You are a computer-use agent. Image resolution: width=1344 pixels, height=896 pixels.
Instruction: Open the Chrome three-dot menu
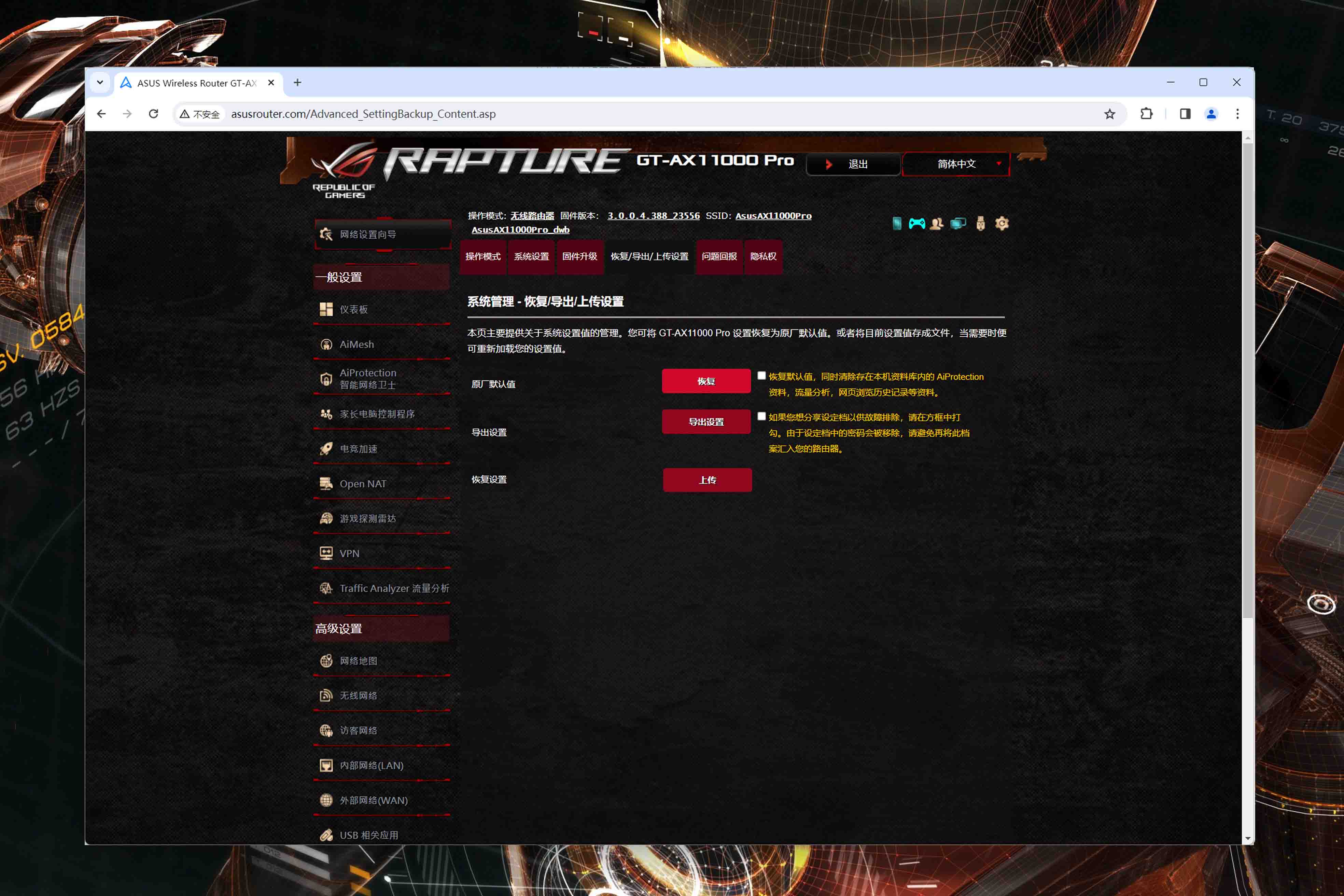pyautogui.click(x=1237, y=114)
